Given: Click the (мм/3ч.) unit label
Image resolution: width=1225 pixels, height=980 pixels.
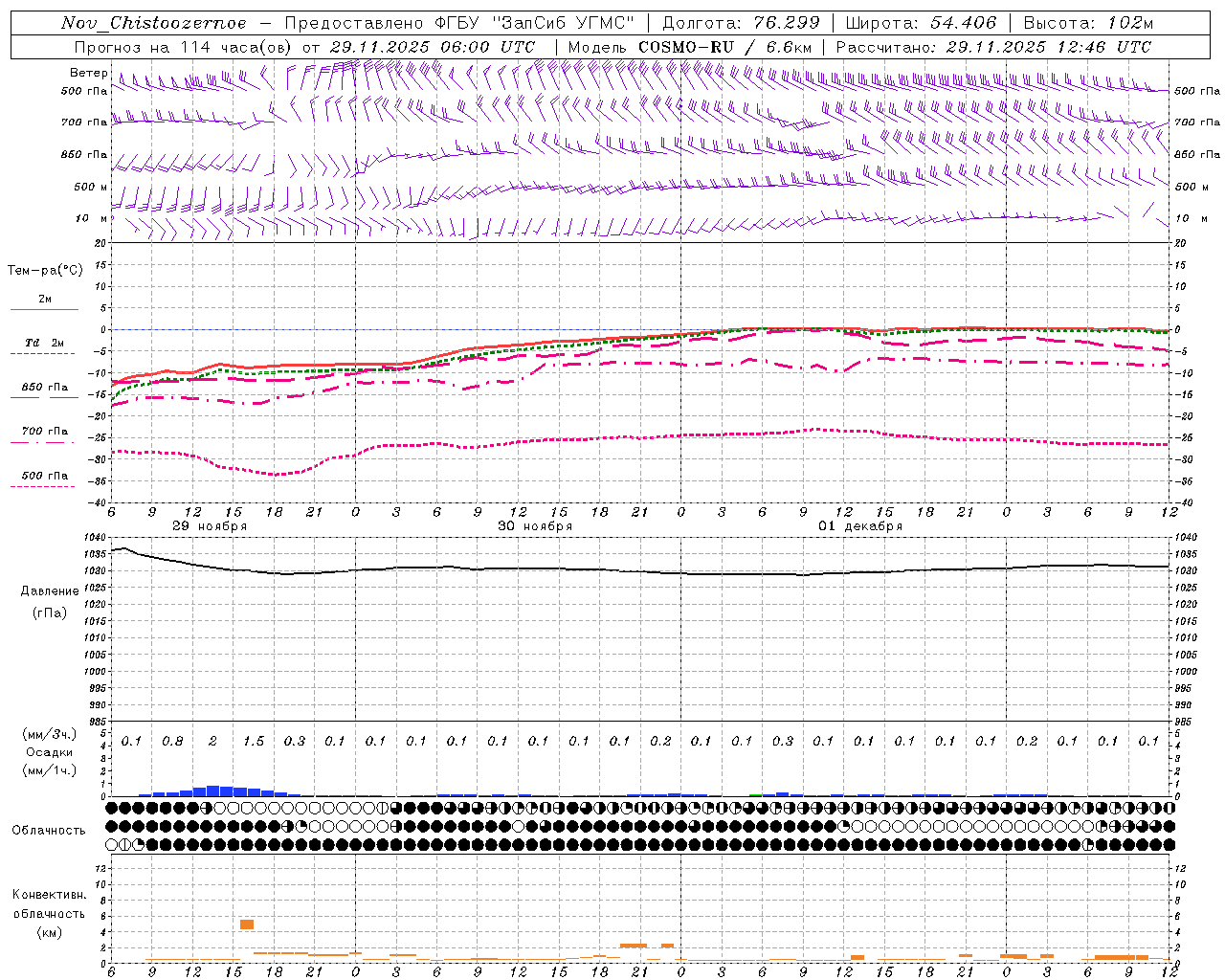Looking at the screenshot, I should pyautogui.click(x=50, y=734).
